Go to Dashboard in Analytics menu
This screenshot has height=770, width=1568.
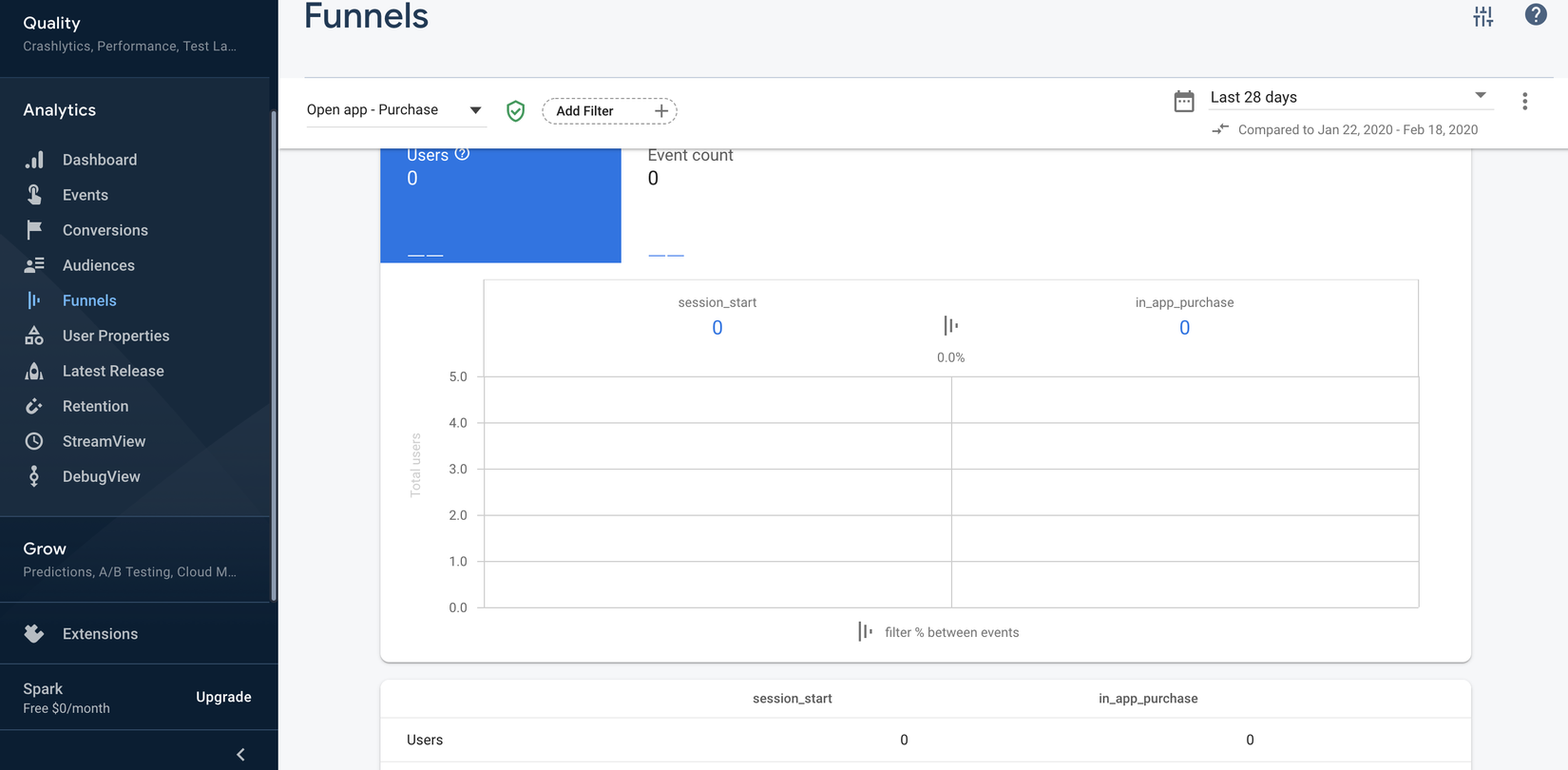[x=99, y=160]
